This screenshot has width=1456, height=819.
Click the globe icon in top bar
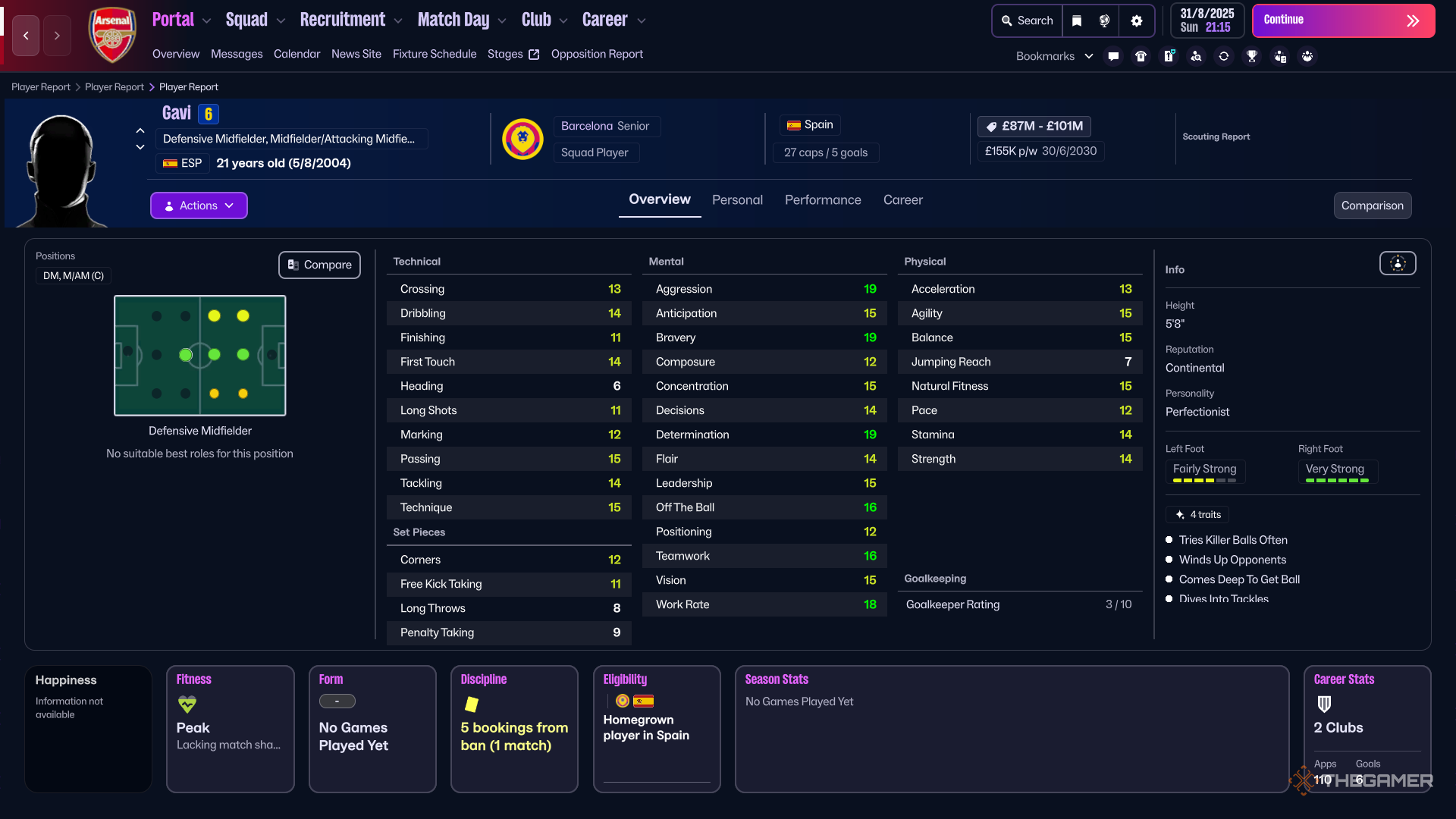(1105, 20)
